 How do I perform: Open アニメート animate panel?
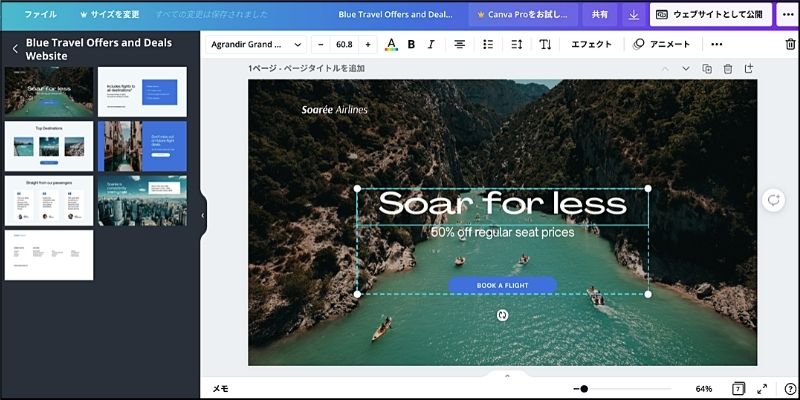[x=662, y=44]
